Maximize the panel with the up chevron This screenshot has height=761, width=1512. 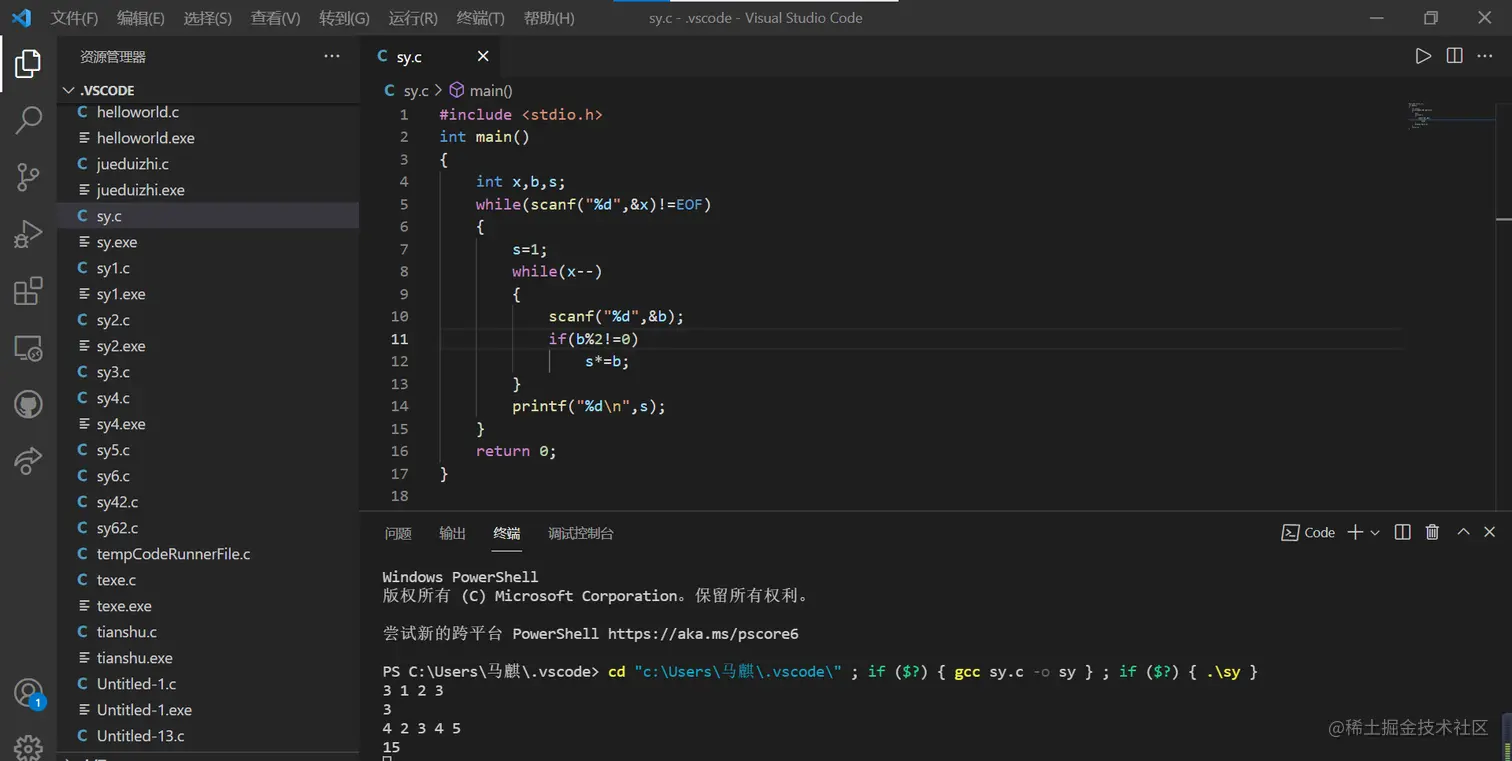1463,532
